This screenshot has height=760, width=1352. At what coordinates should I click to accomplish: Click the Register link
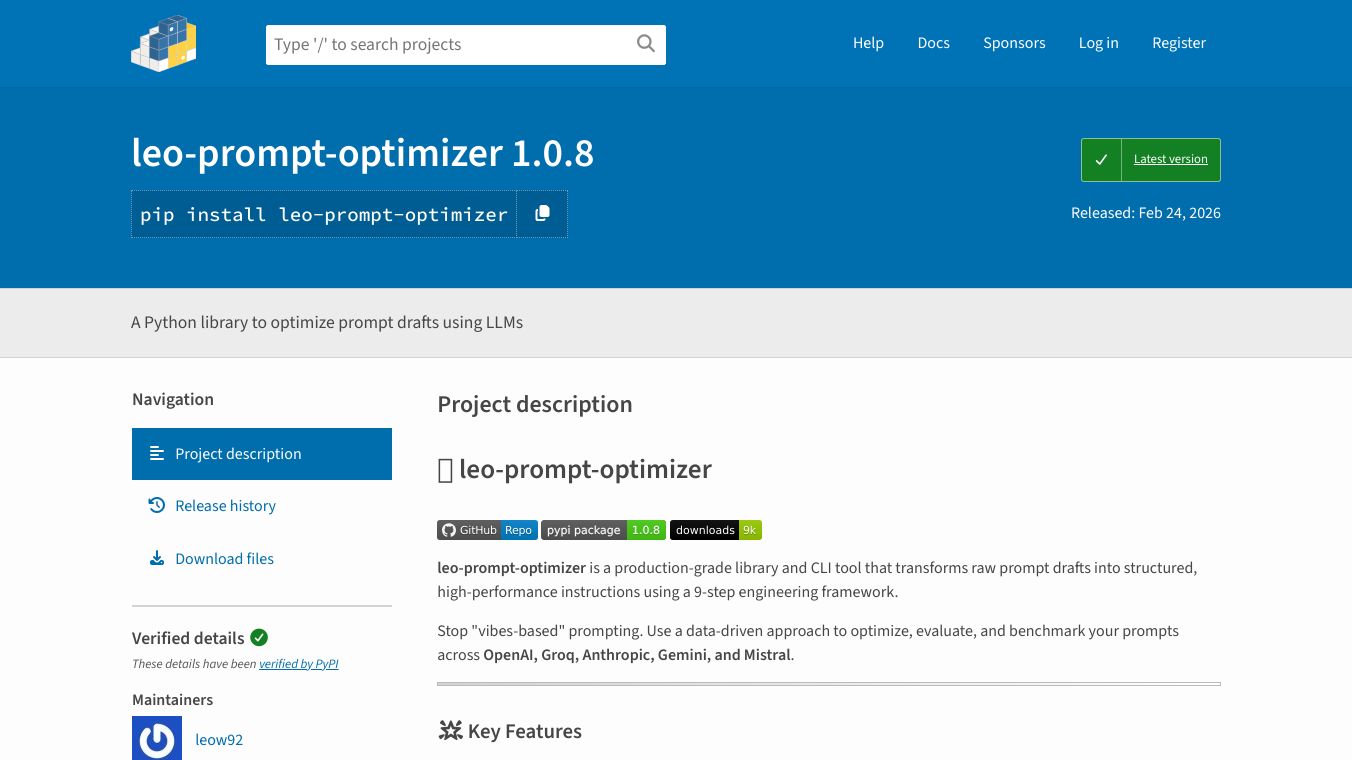1179,43
